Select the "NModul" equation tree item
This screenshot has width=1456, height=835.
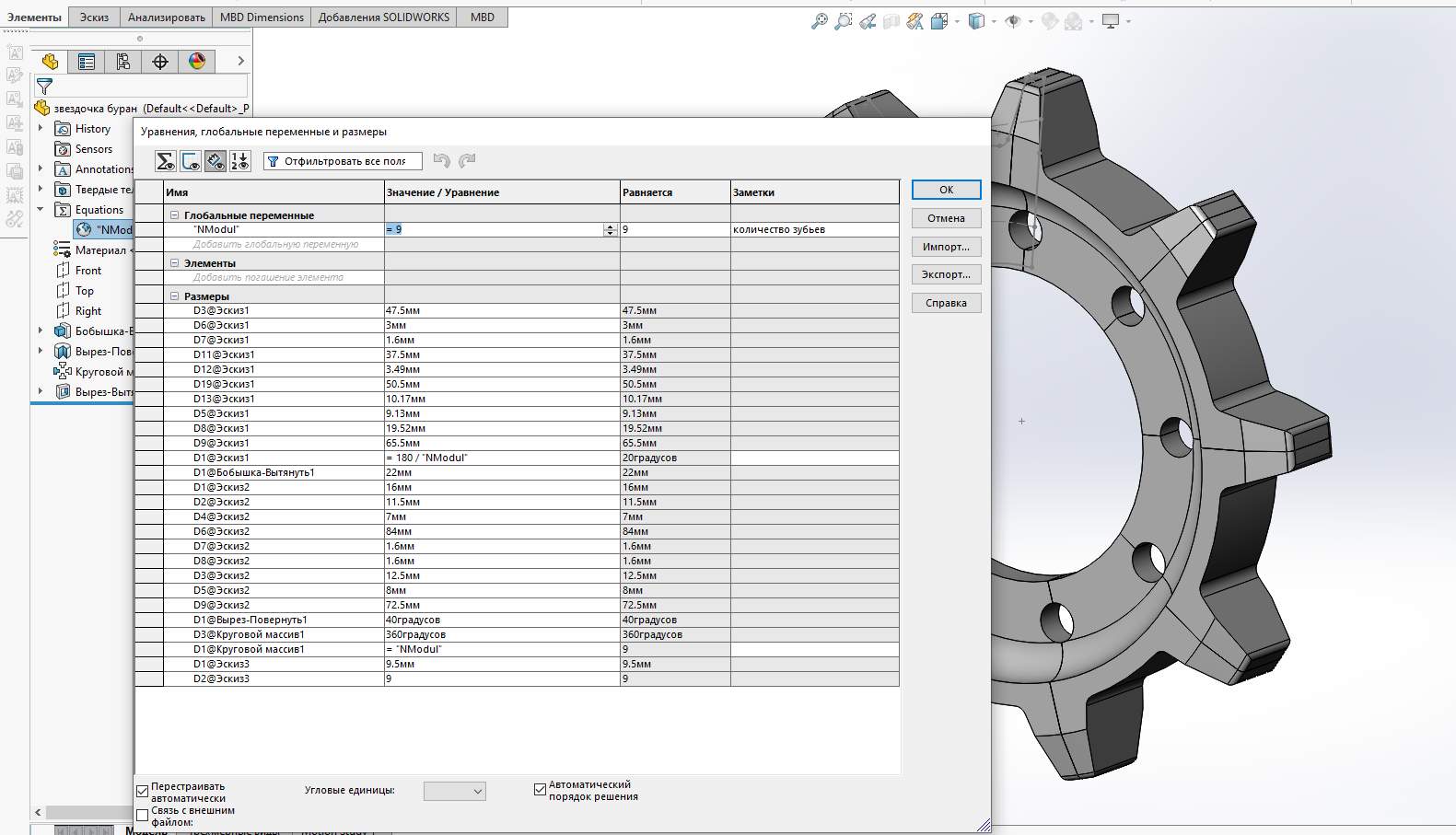104,230
